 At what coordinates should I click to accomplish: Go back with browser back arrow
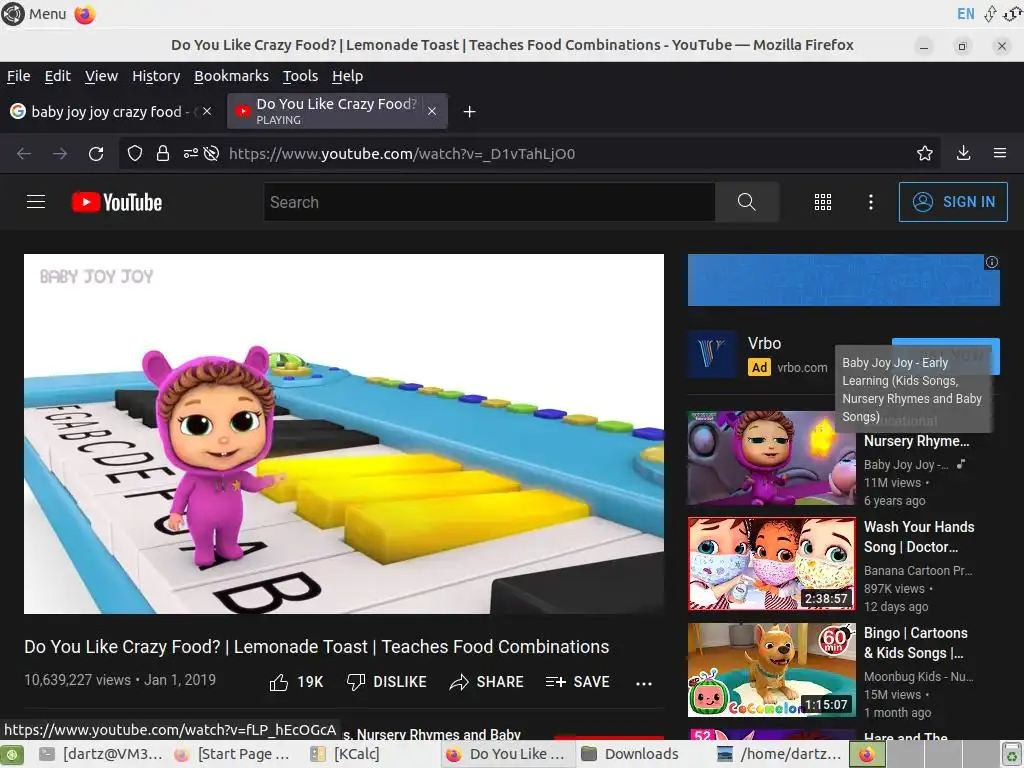(x=24, y=153)
